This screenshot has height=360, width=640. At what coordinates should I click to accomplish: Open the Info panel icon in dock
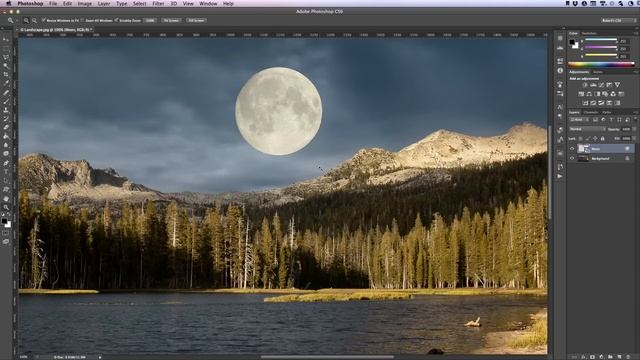click(x=560, y=70)
